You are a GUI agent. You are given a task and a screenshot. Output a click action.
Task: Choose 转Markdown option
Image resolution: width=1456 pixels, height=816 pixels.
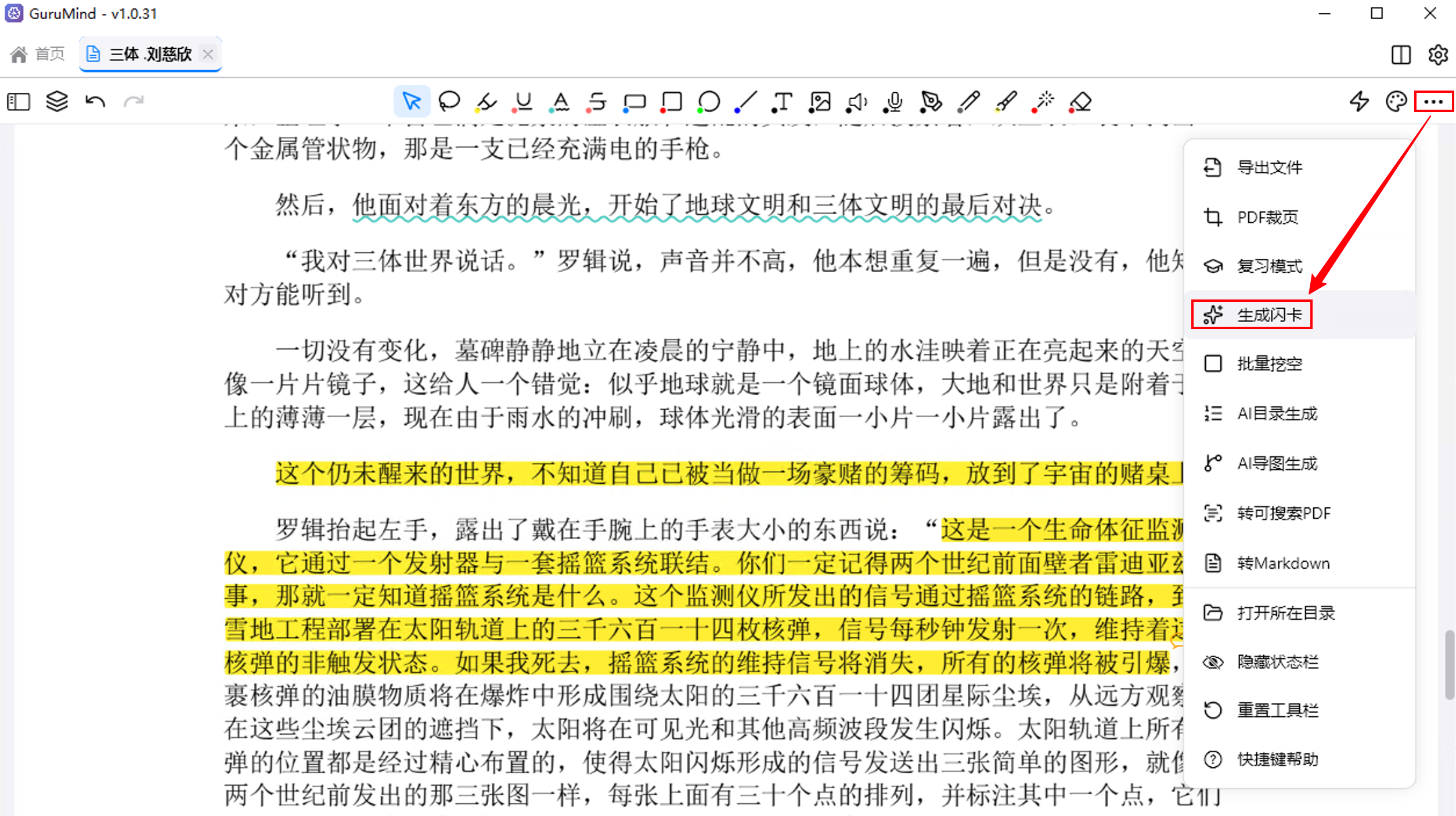[1299, 563]
